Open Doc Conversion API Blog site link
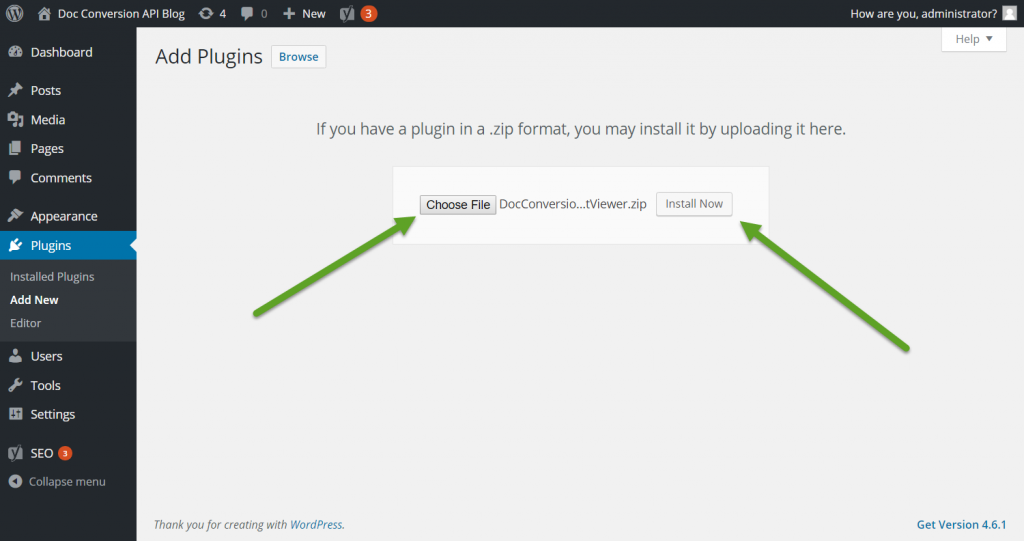 point(121,14)
